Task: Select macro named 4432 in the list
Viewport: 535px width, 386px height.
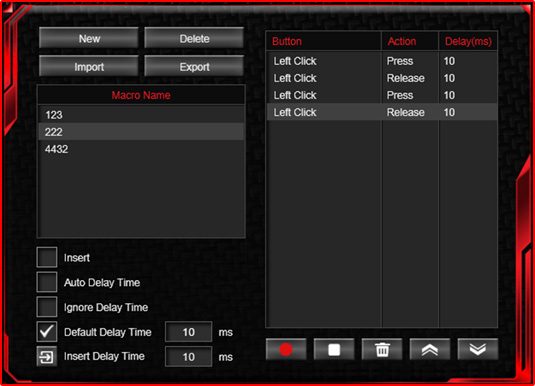Action: 141,149
